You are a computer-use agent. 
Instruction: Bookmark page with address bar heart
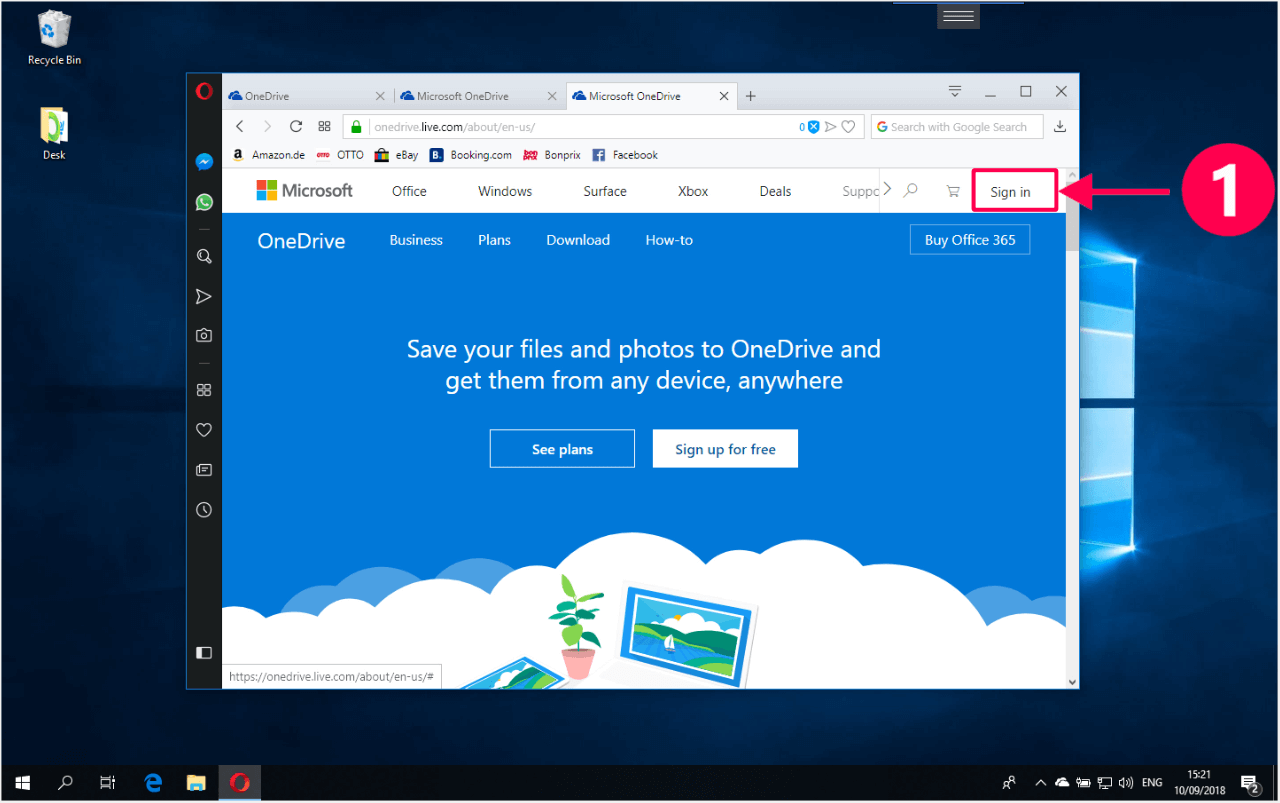click(848, 127)
